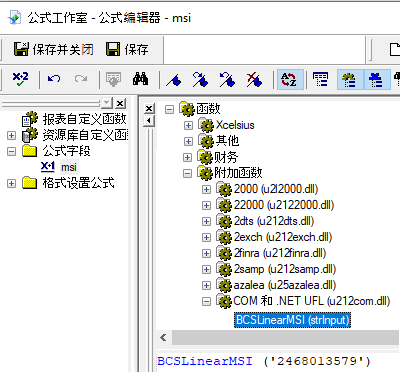Expand the 2samp (u212samp.dll) node
Viewport: 400px width, 372px height.
point(206,269)
